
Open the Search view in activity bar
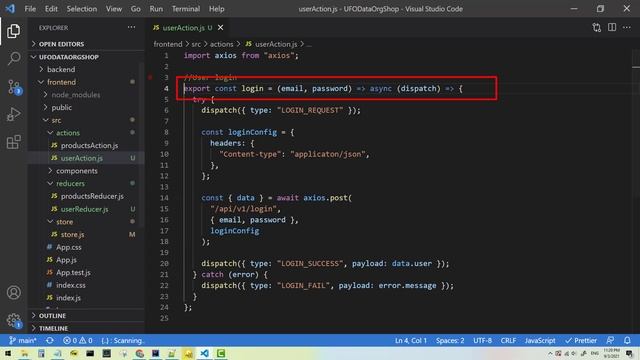[13, 58]
